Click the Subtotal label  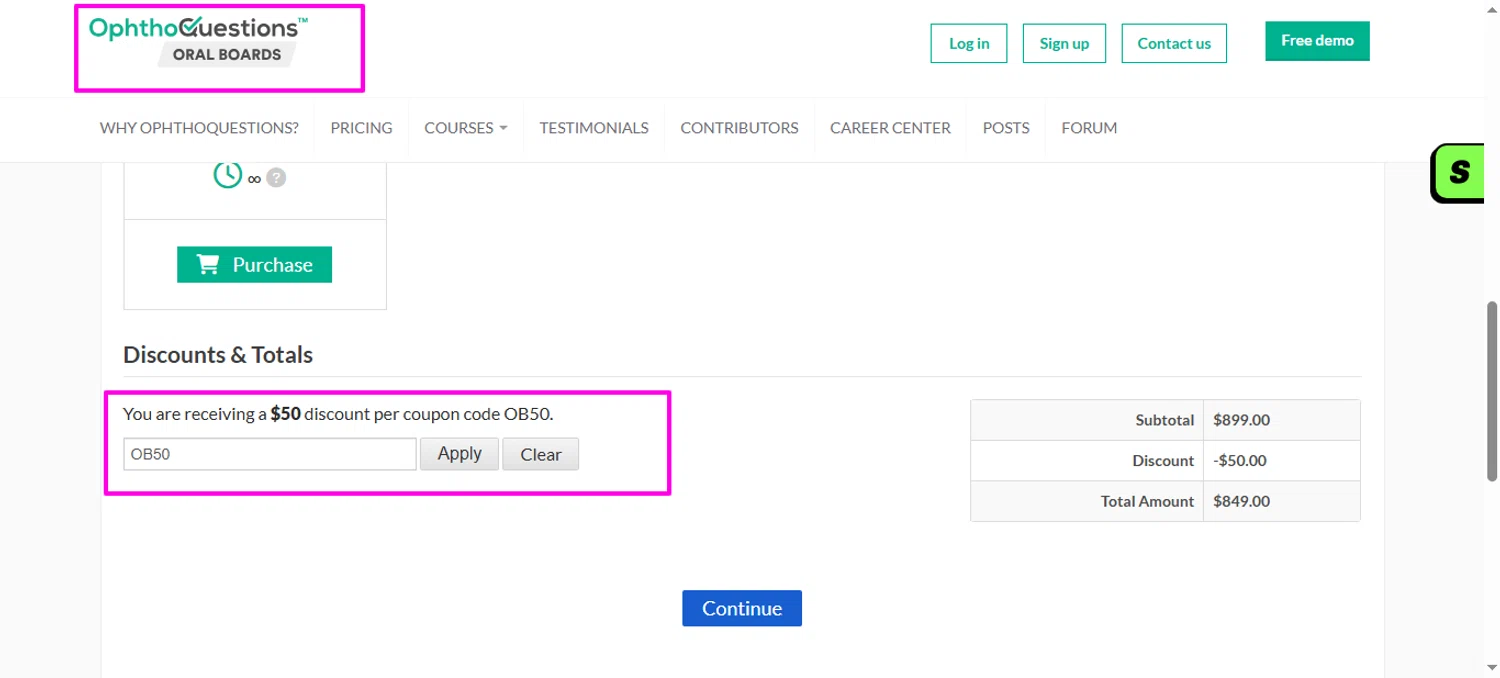click(1165, 420)
